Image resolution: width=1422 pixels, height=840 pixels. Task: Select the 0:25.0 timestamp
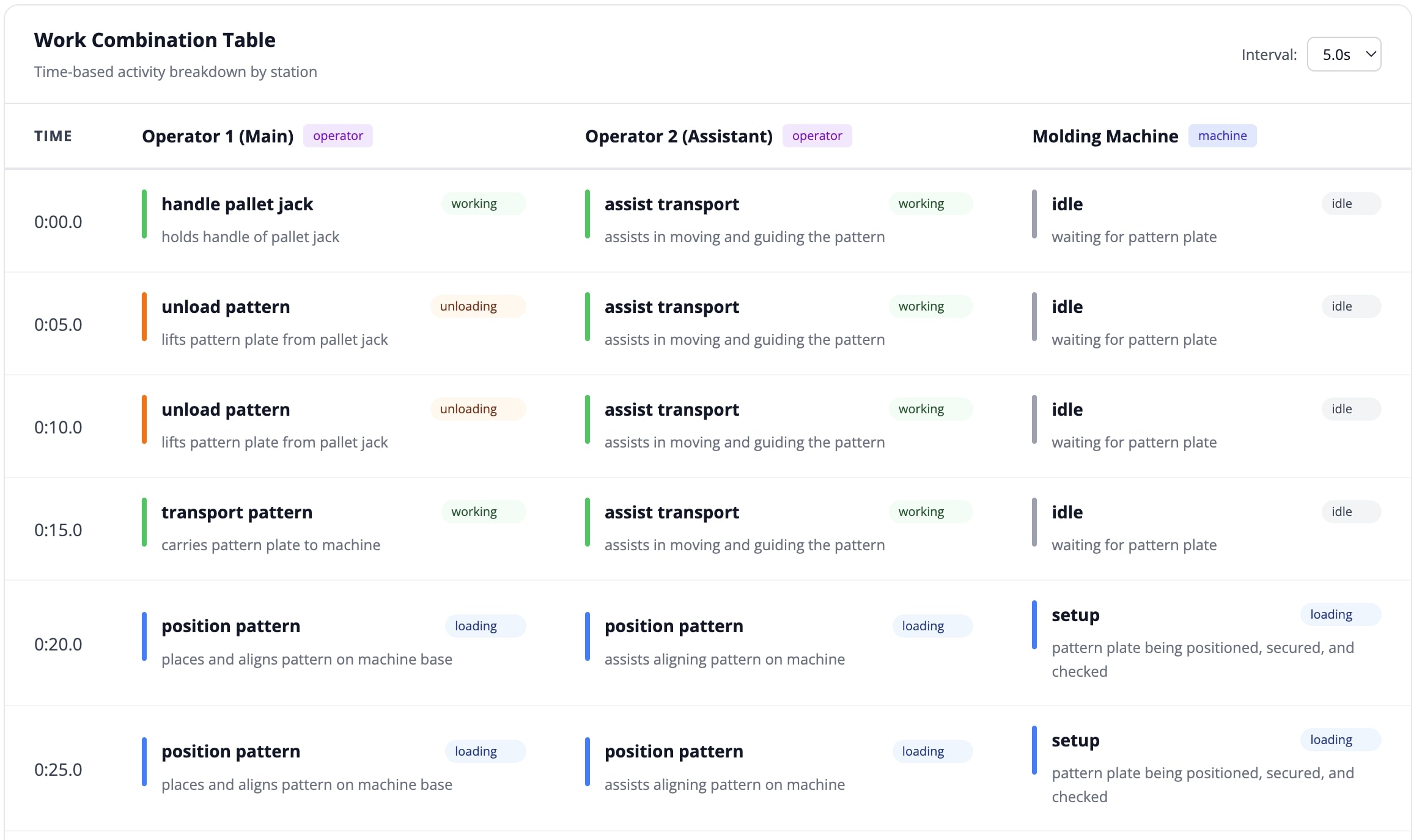(x=58, y=769)
